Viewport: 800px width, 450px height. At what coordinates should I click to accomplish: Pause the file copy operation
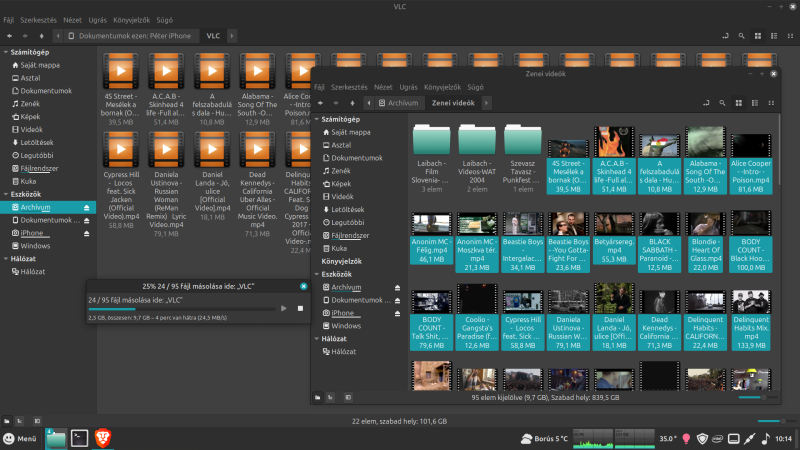[x=284, y=308]
